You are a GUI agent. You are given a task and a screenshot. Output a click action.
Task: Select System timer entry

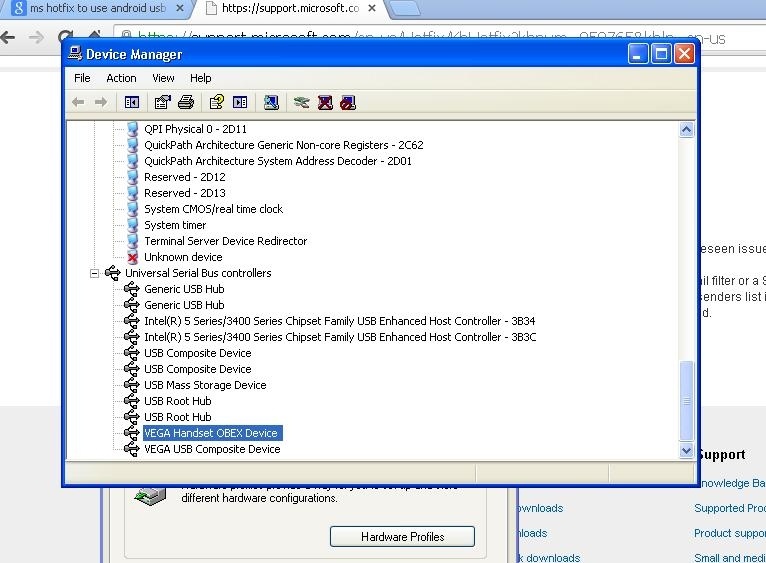(x=175, y=225)
